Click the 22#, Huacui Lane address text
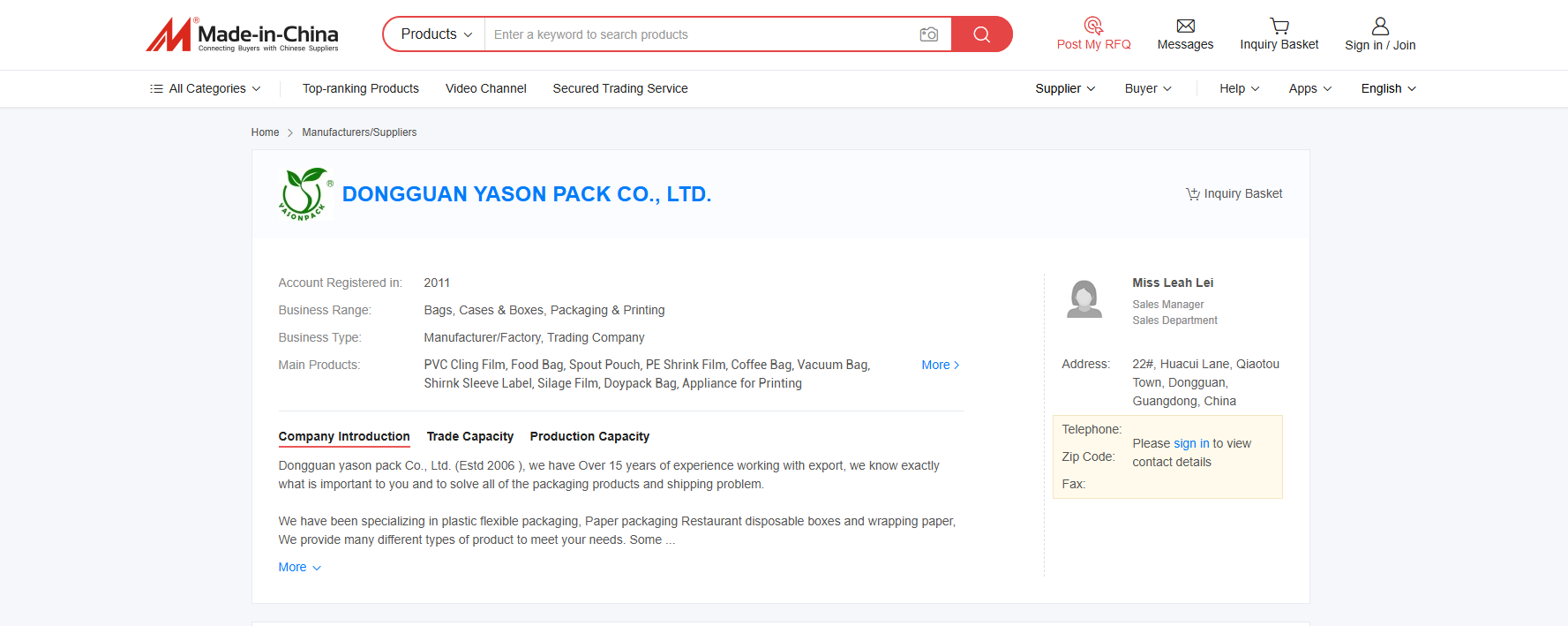Viewport: 1568px width, 626px height. pyautogui.click(x=1206, y=382)
